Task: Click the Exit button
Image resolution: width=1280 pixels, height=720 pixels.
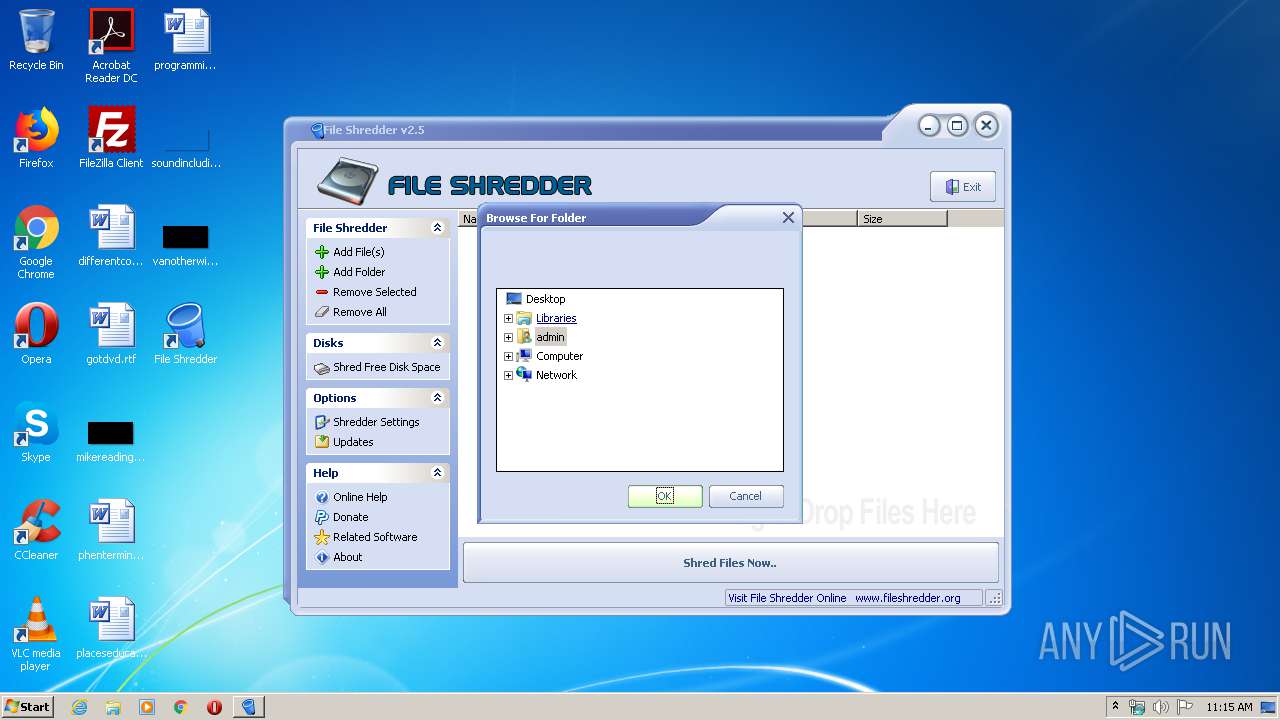Action: (963, 187)
